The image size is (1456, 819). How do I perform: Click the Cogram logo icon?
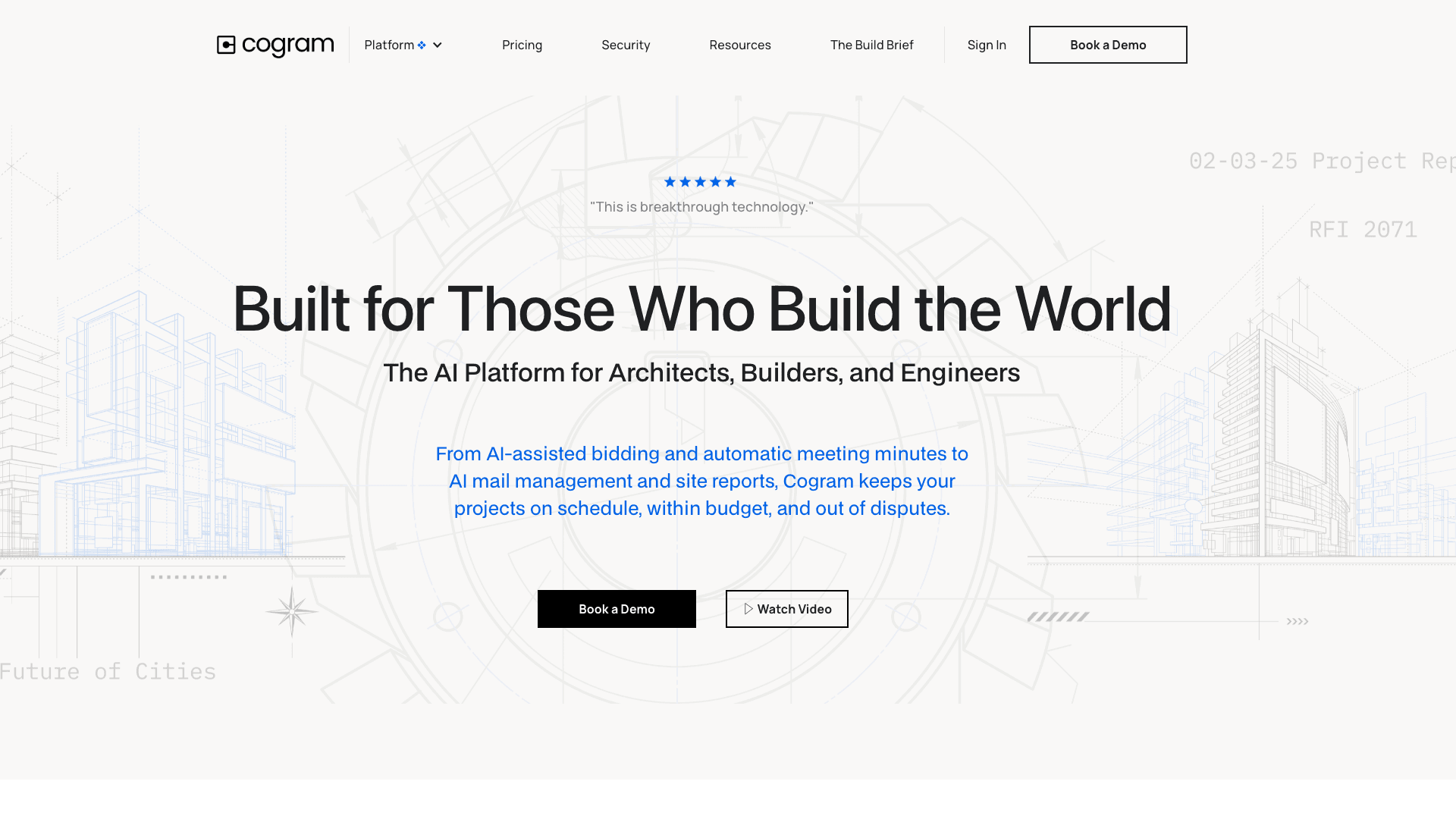(226, 45)
